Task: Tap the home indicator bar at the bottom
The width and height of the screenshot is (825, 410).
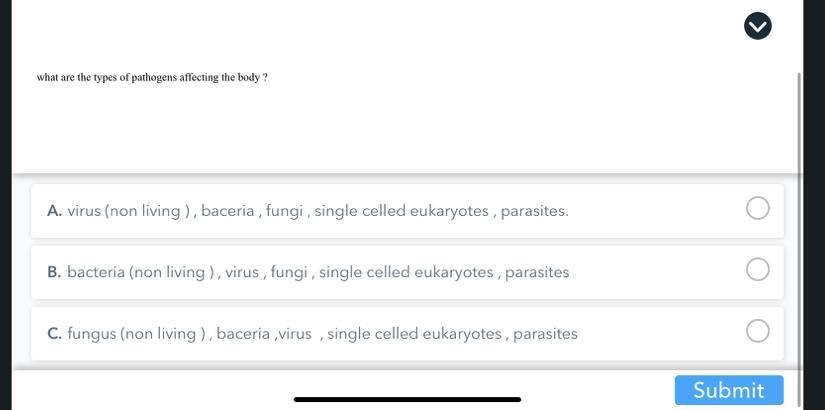Action: pos(407,399)
